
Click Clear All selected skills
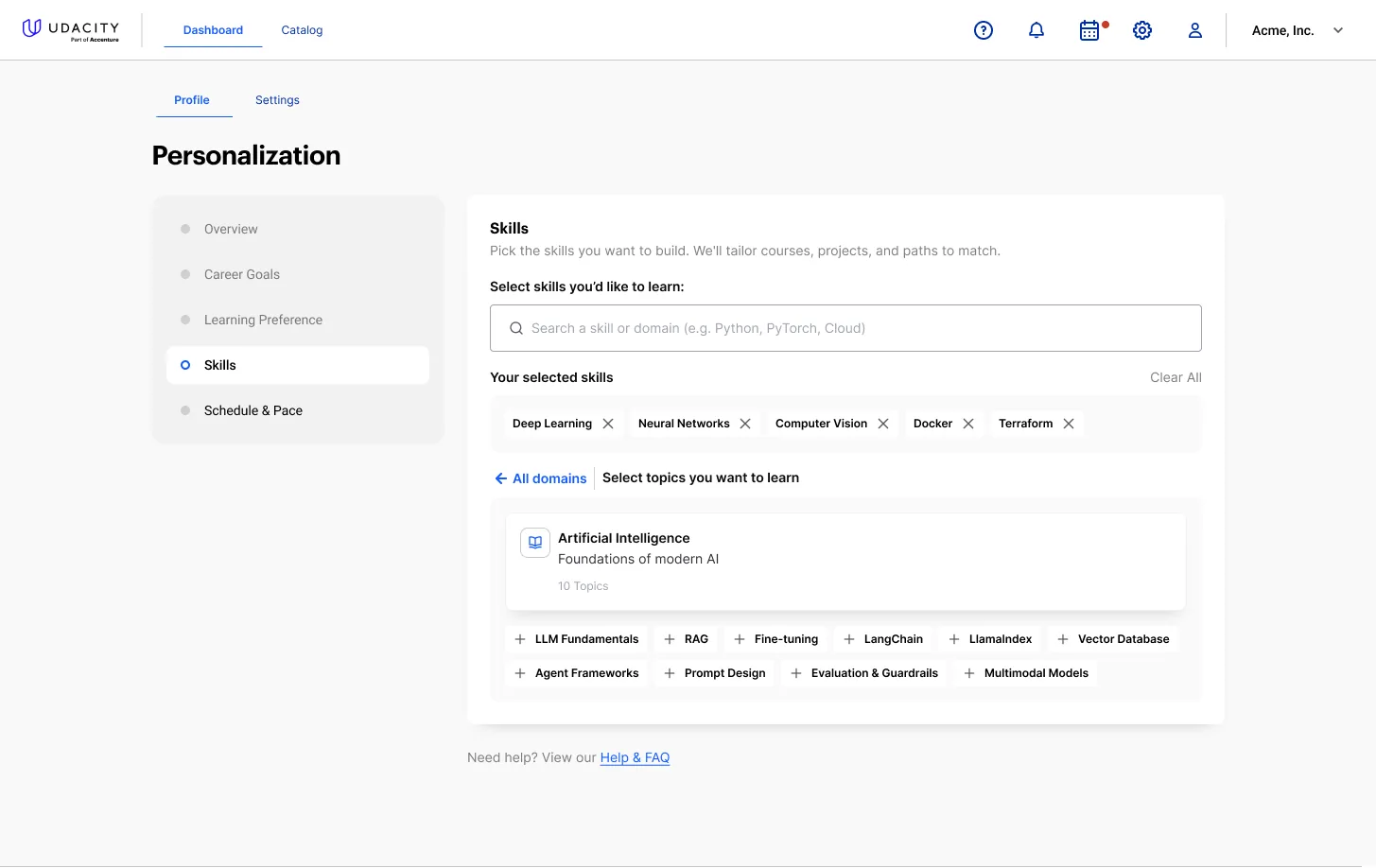pyautogui.click(x=1176, y=377)
